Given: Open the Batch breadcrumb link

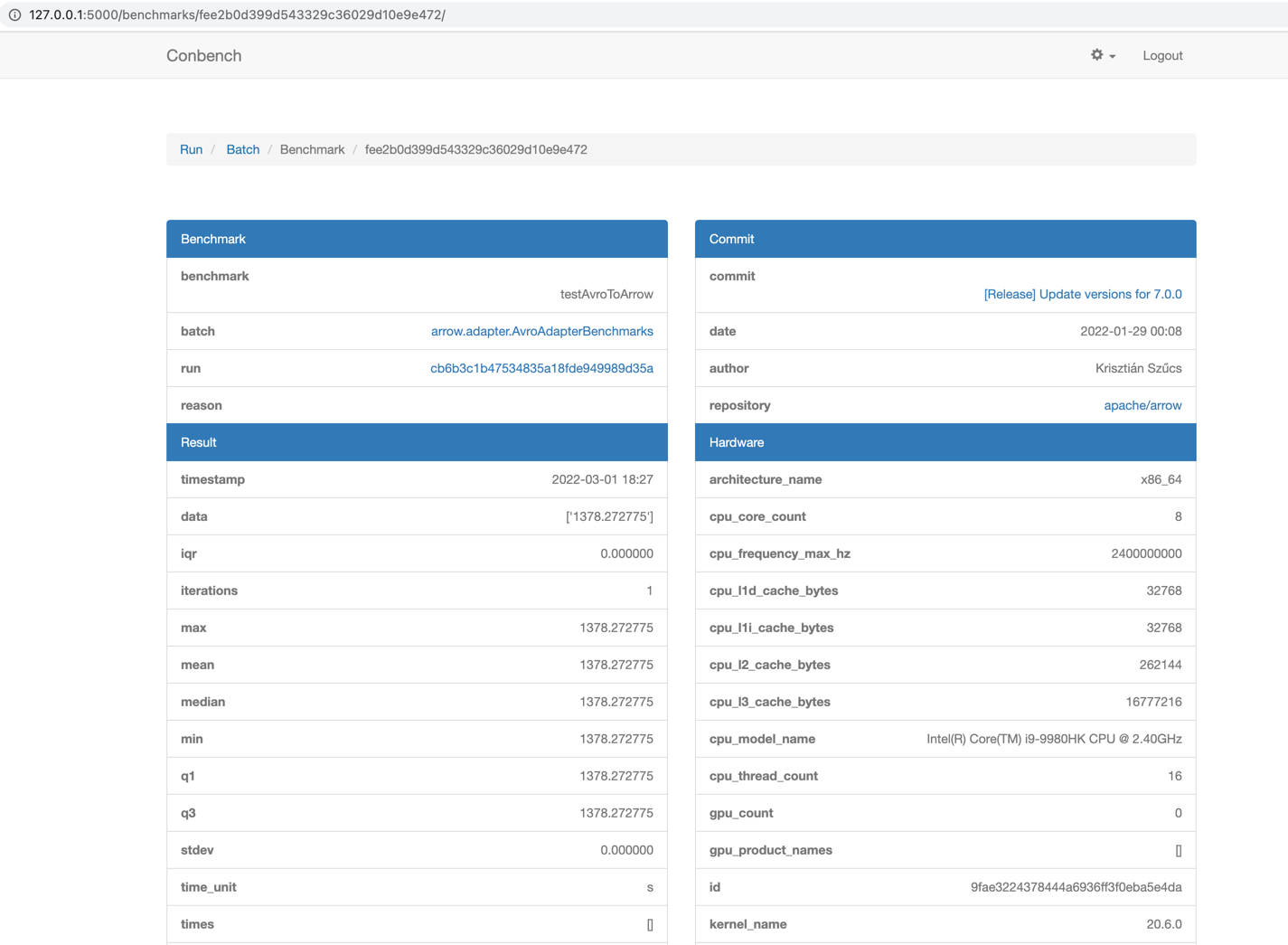Looking at the screenshot, I should point(242,149).
